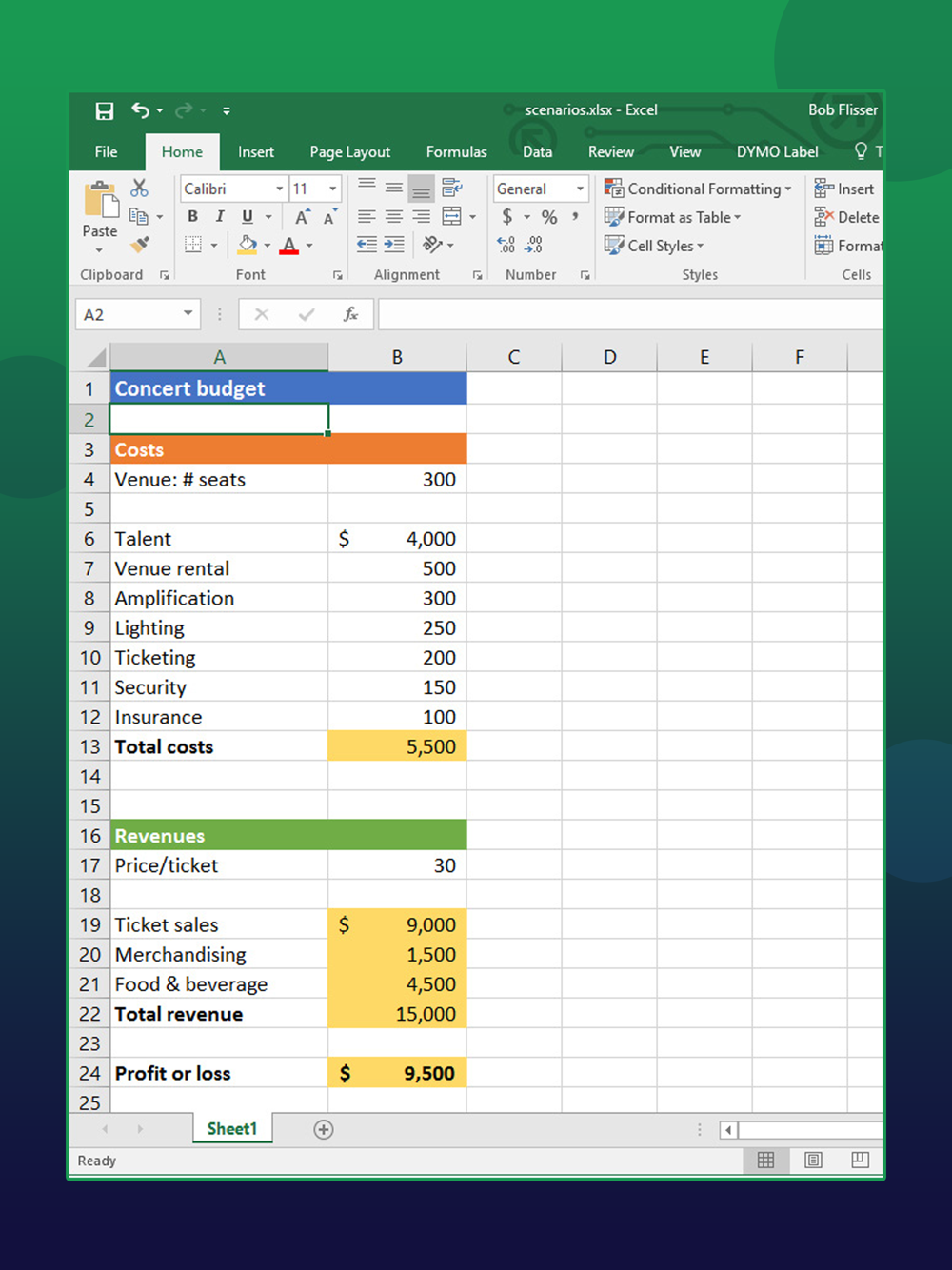Switch to the Formulas tab
This screenshot has width=952, height=1270.
click(456, 151)
